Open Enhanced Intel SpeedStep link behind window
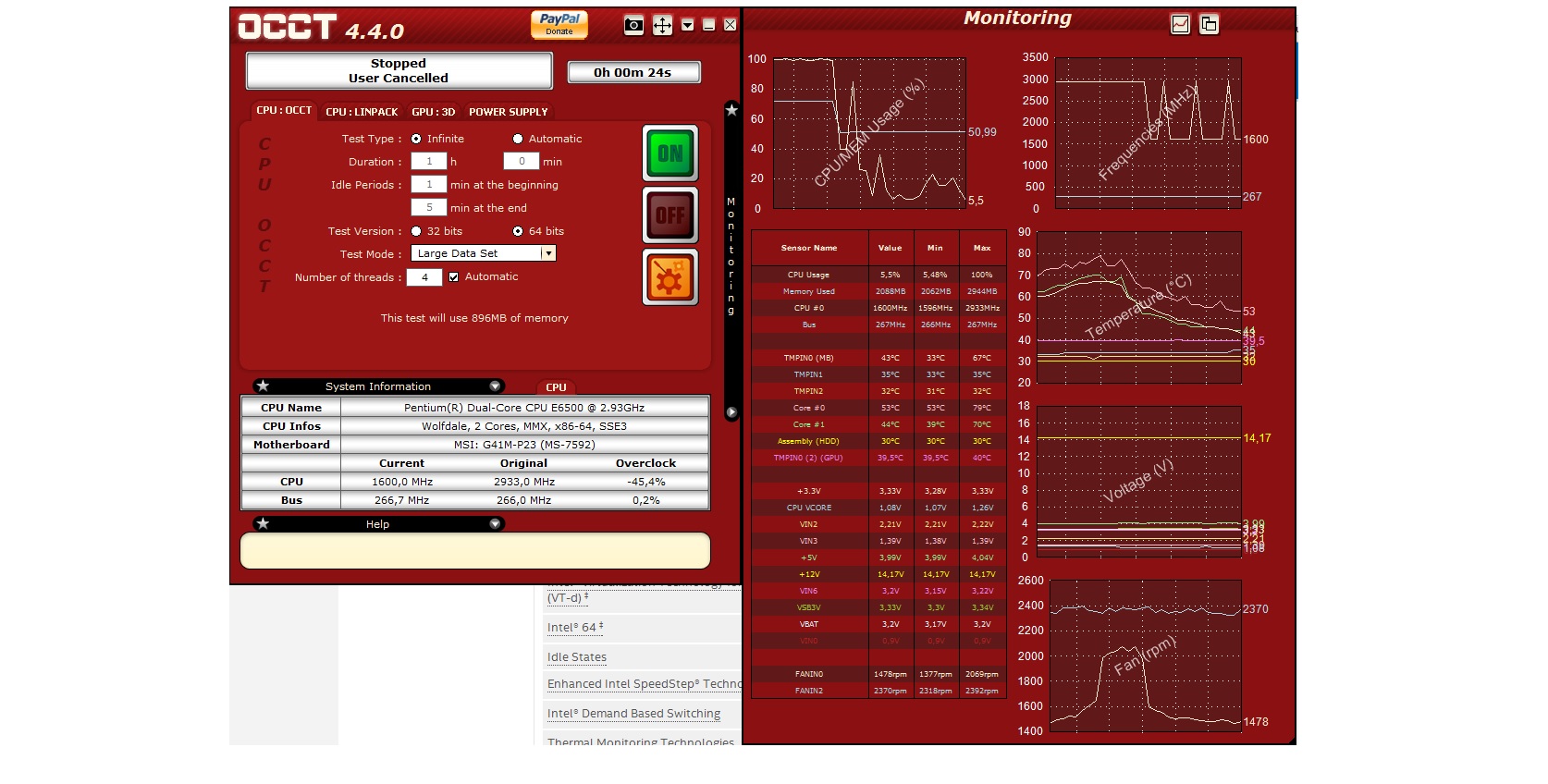 click(x=645, y=684)
